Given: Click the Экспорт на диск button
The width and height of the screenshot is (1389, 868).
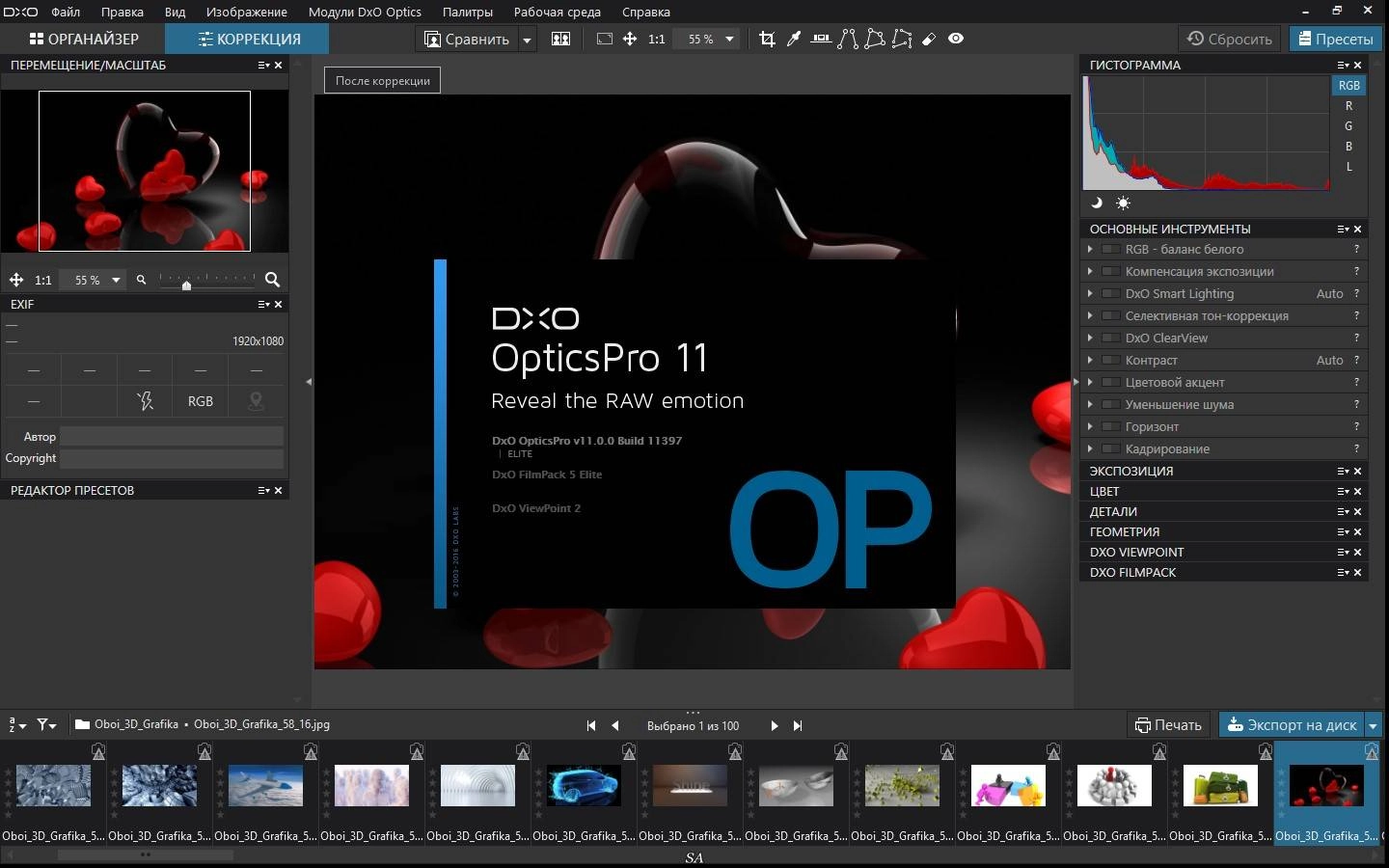Looking at the screenshot, I should 1293,725.
